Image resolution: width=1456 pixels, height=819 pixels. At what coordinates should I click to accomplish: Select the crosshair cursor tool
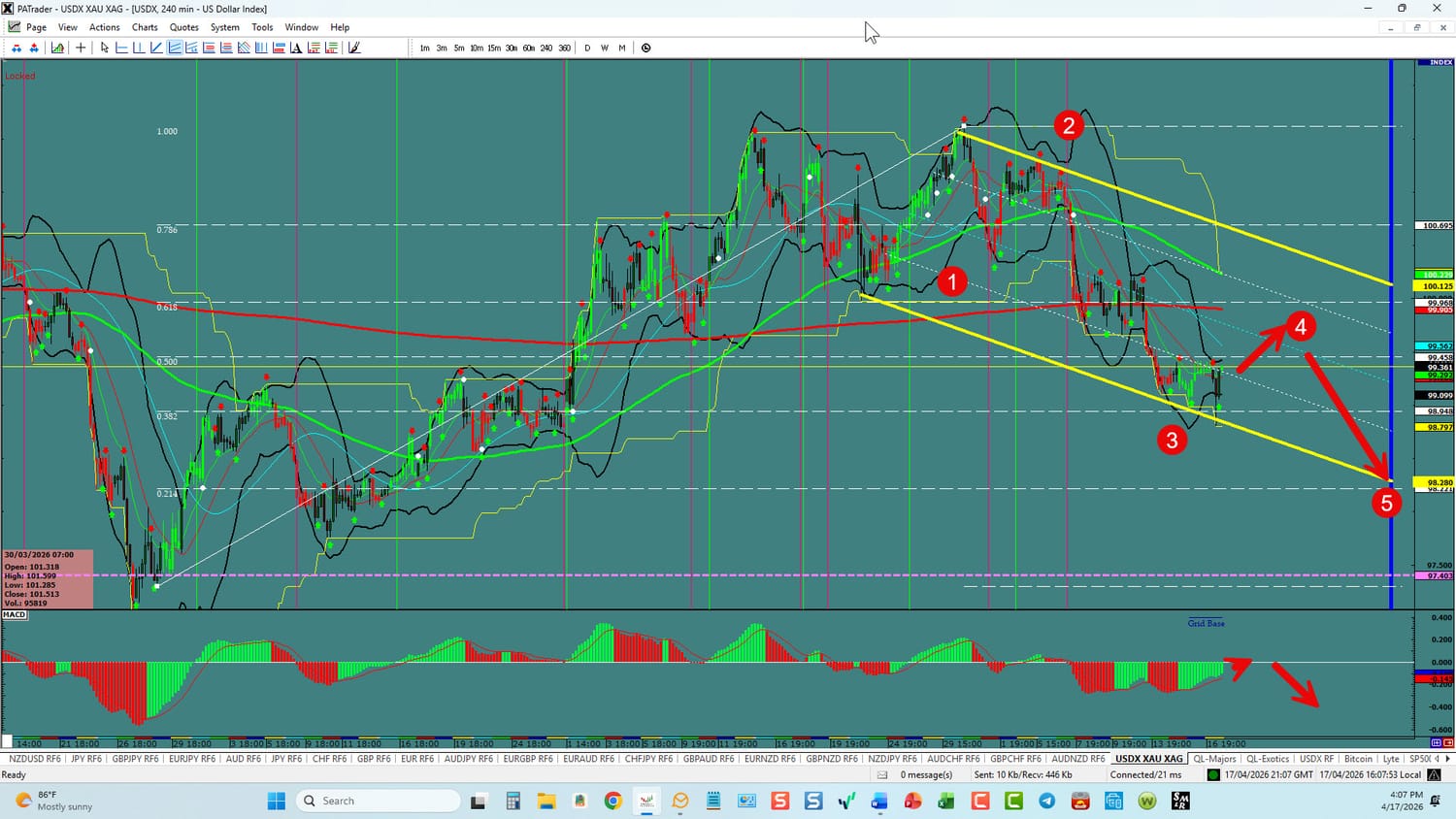(x=81, y=48)
